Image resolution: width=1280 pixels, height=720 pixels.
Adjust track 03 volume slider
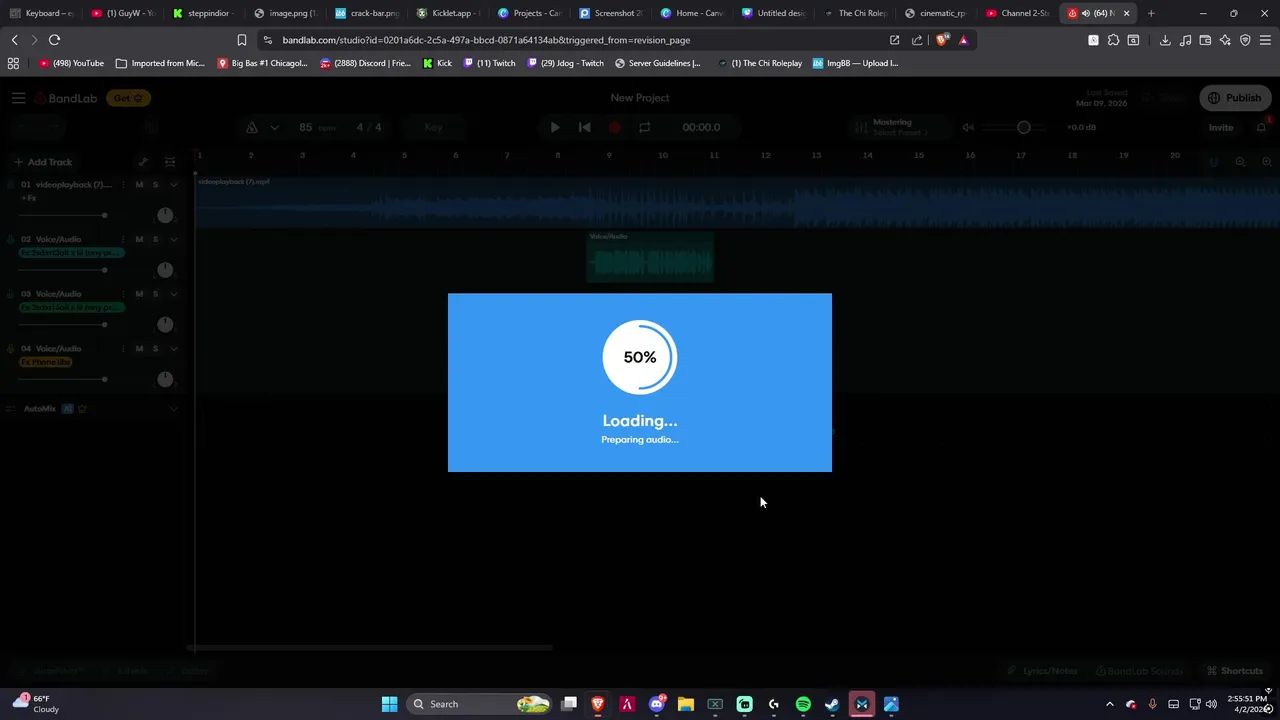(64, 324)
